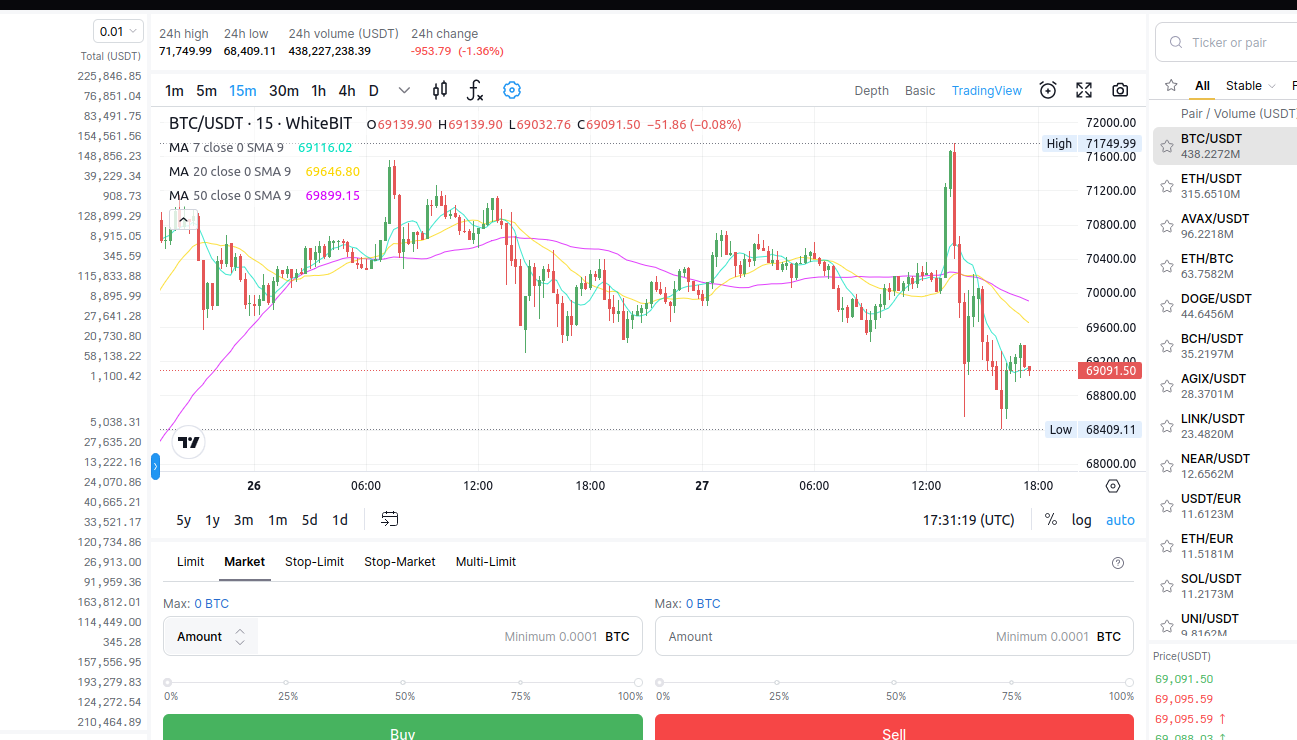
Task: Expand the side panel blue arrow handle
Action: pos(155,465)
